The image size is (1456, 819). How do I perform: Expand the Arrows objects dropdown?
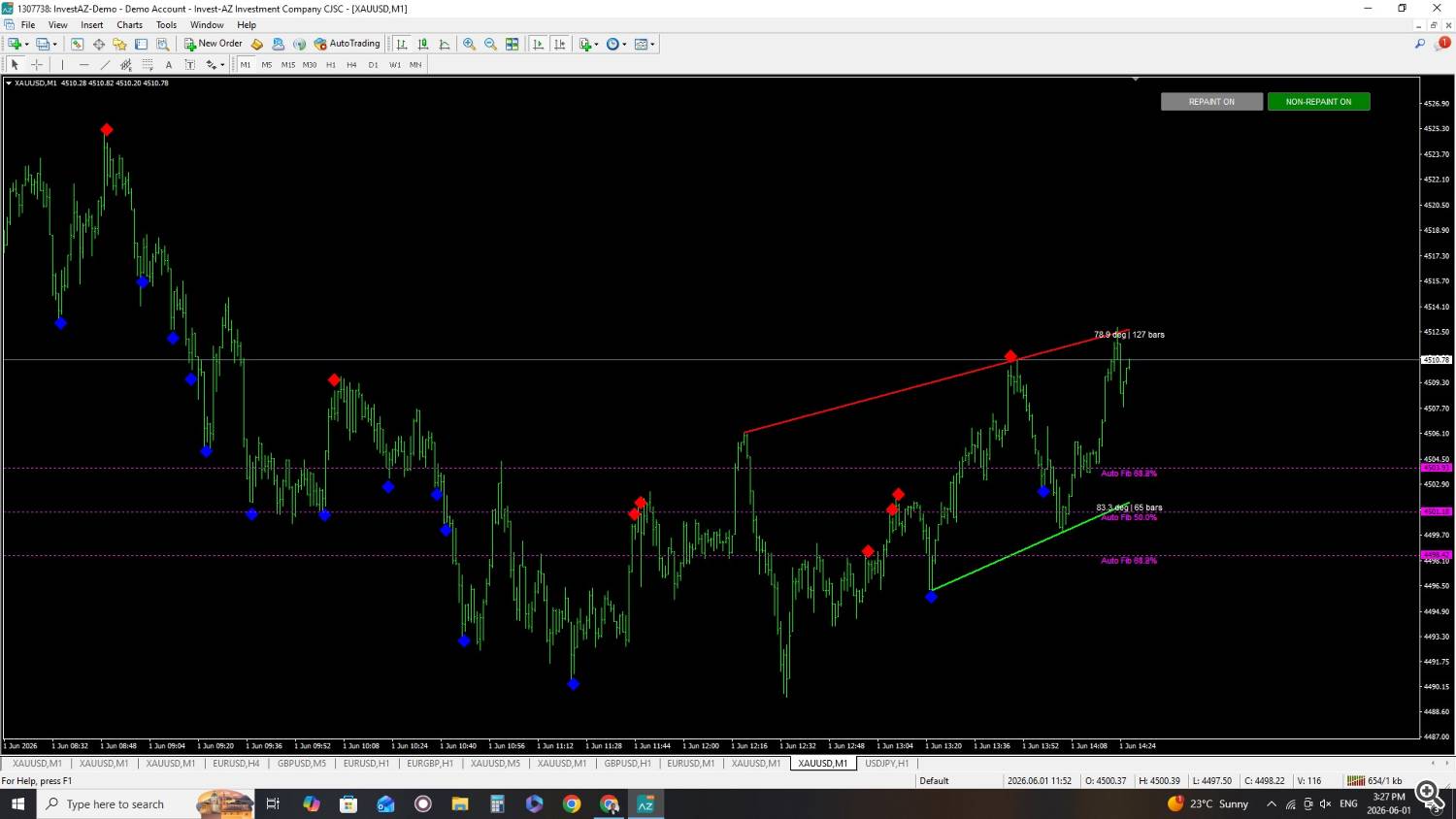(222, 65)
